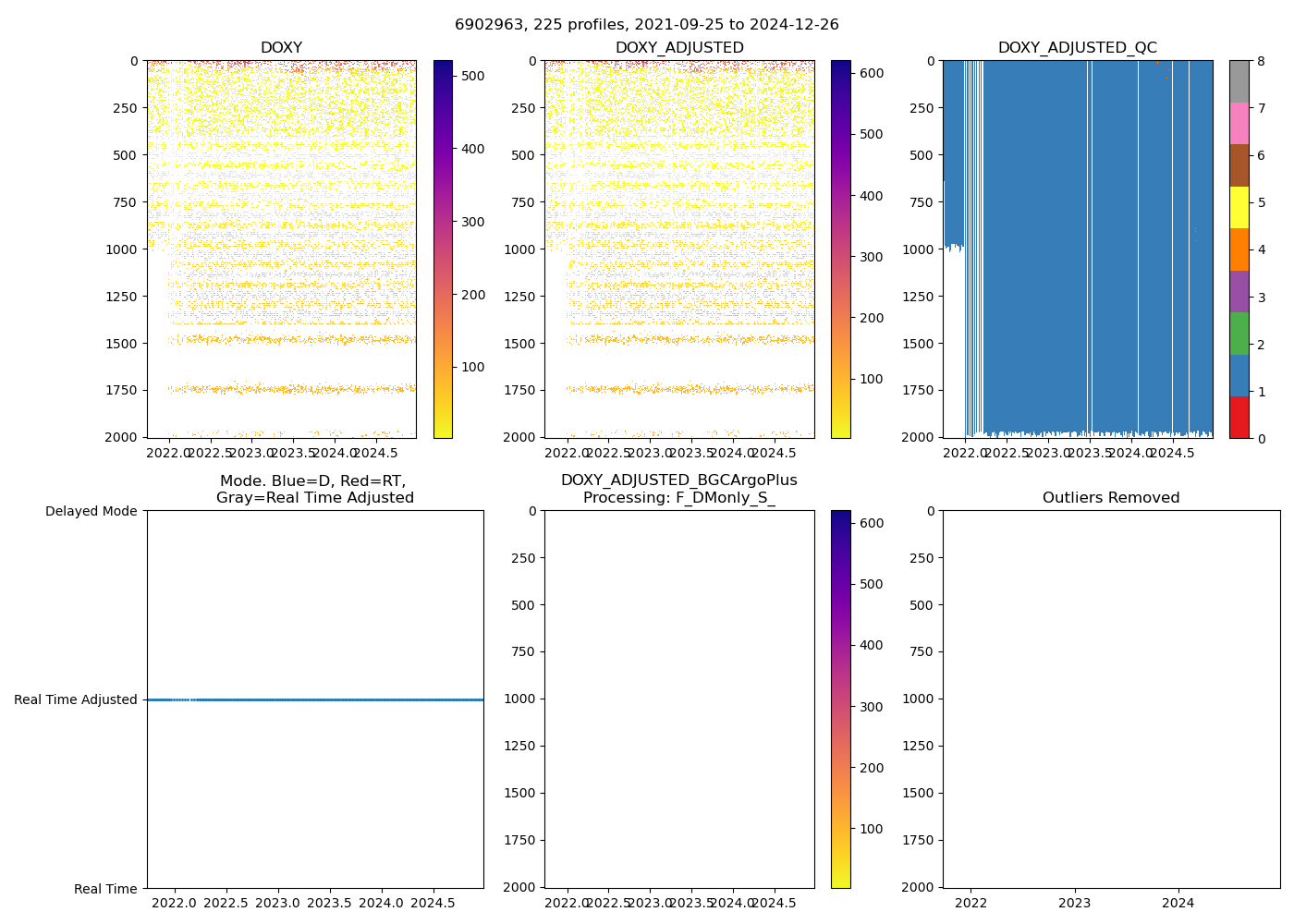
Task: Click the "Real Time Adjusted" y-axis label
Action: [76, 700]
